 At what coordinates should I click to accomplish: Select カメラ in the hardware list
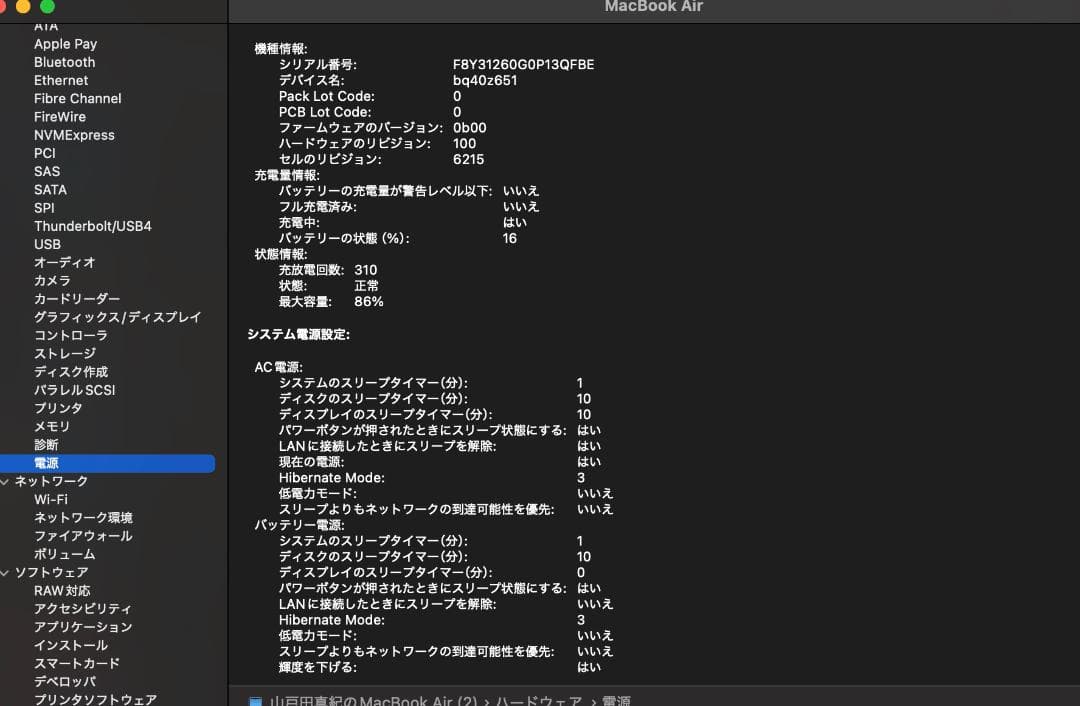click(x=52, y=281)
